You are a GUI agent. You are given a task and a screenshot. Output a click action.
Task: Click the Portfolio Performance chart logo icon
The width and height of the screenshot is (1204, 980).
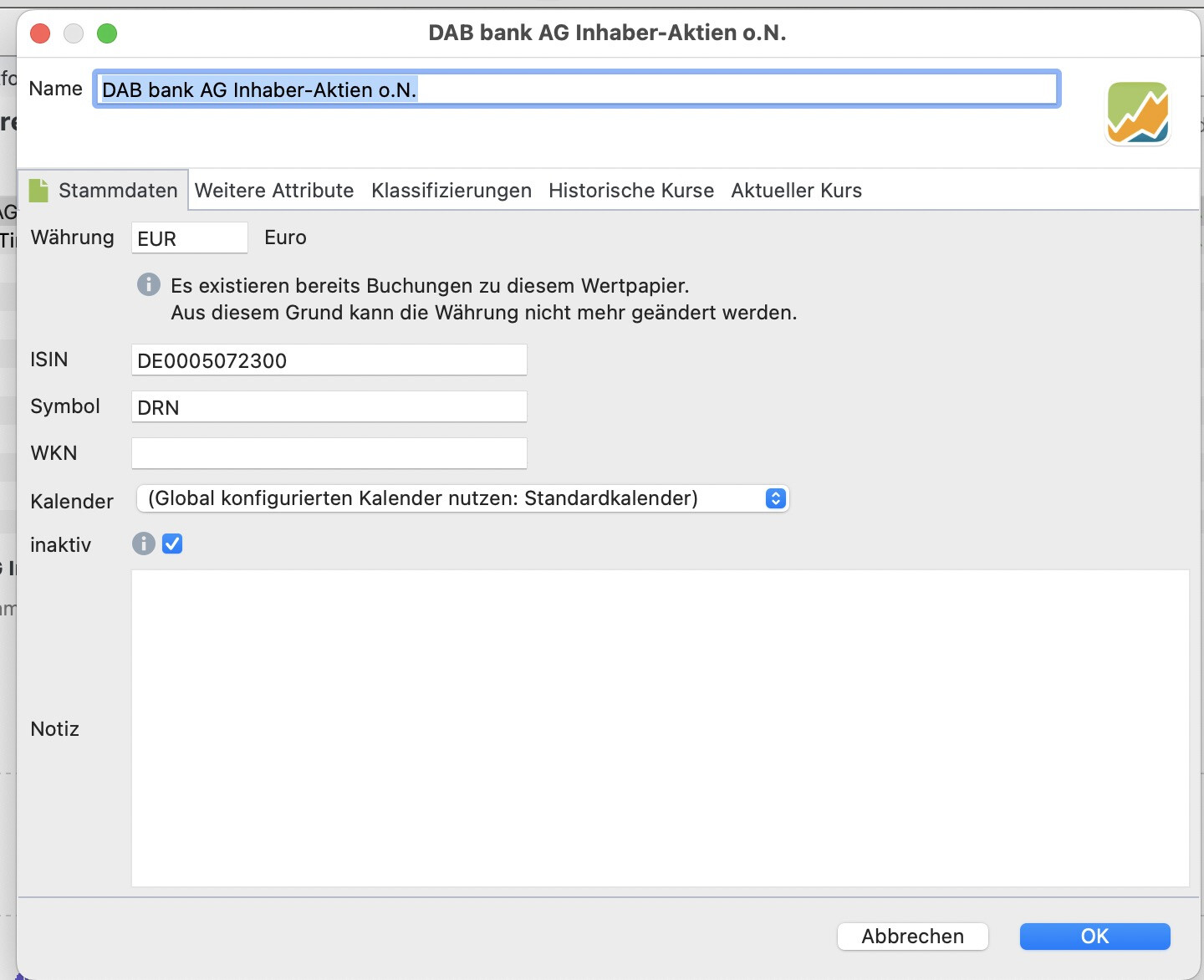pyautogui.click(x=1138, y=113)
